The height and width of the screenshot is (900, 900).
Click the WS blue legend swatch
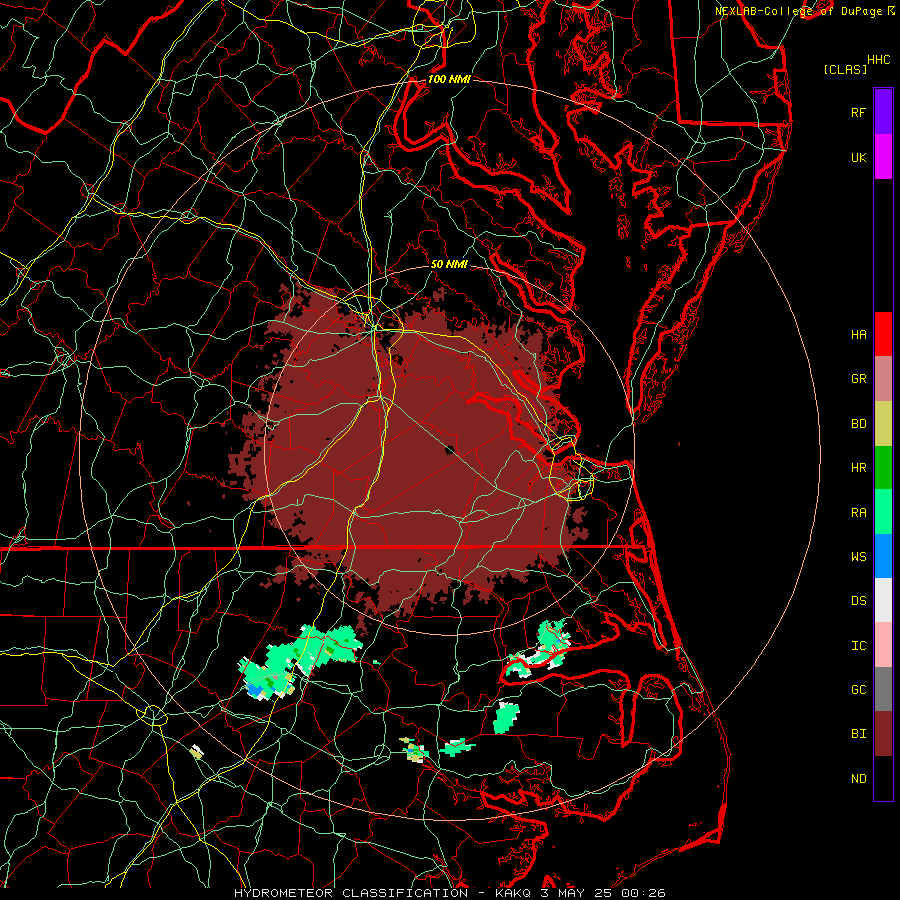(x=883, y=556)
